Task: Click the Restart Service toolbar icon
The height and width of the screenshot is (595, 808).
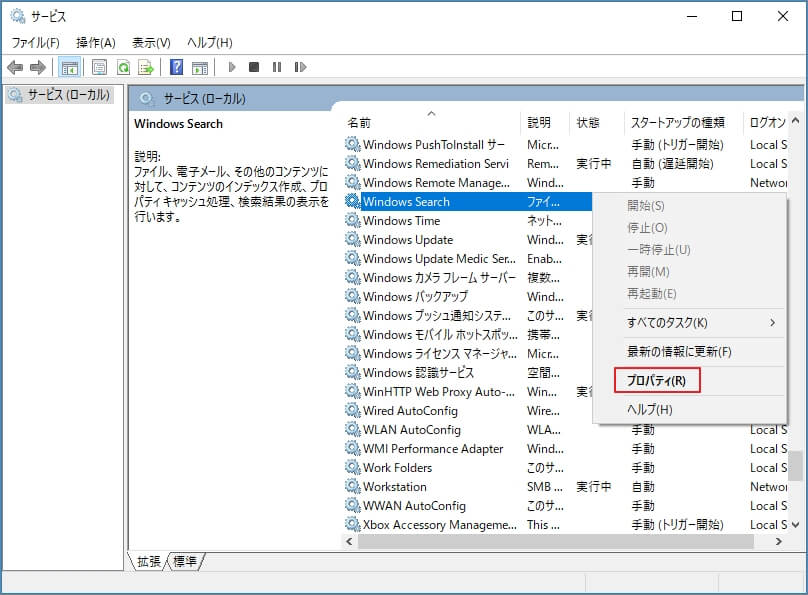Action: pyautogui.click(x=300, y=67)
